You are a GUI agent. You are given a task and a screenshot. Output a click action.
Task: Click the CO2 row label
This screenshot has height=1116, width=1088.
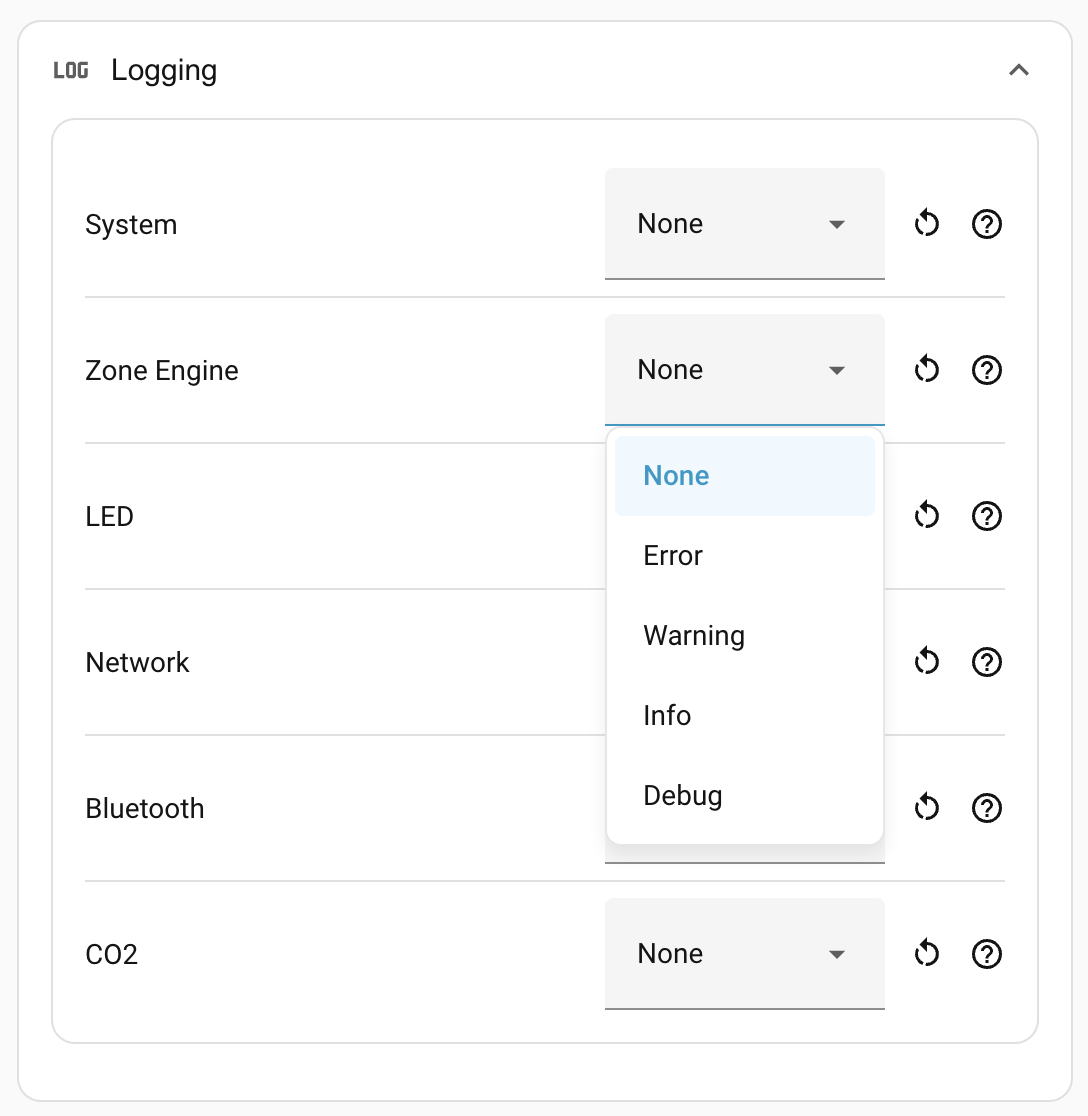coord(111,954)
